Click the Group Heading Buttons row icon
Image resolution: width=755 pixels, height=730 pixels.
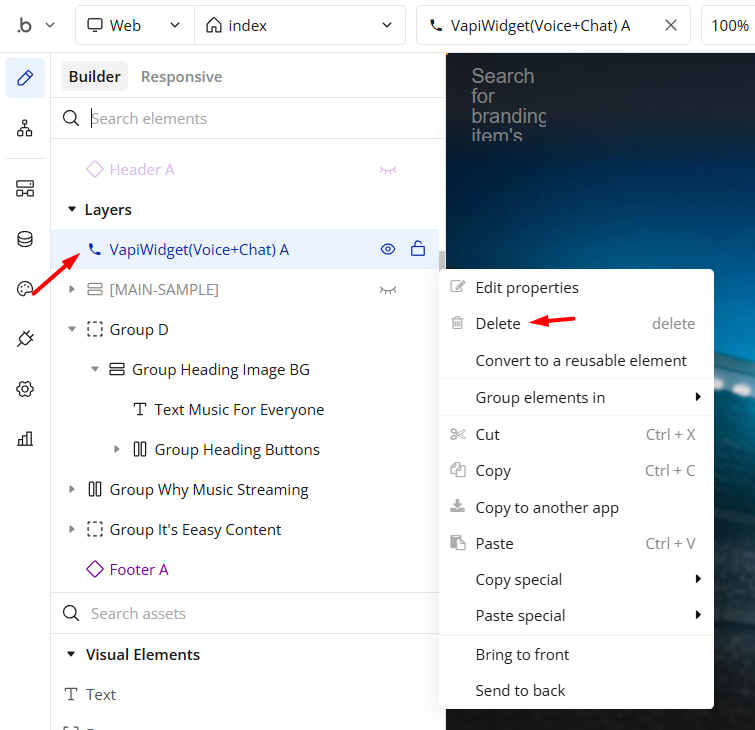140,449
